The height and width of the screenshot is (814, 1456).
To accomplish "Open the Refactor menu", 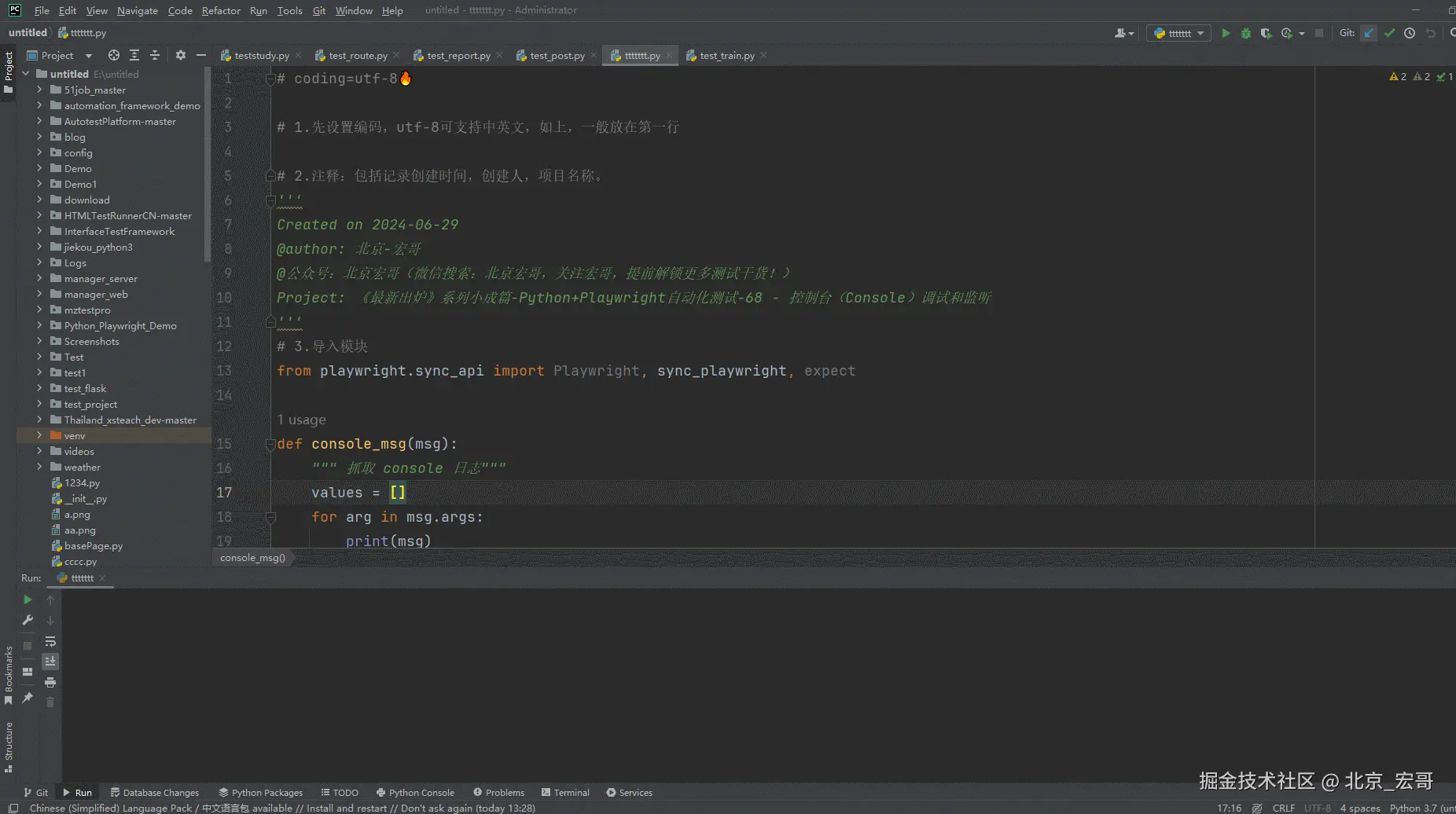I will pyautogui.click(x=221, y=10).
